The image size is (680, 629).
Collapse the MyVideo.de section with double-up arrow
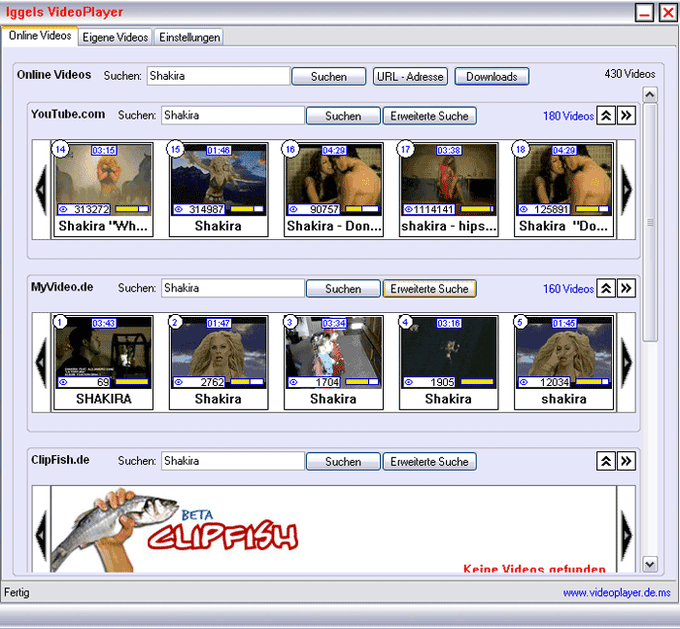pyautogui.click(x=606, y=288)
